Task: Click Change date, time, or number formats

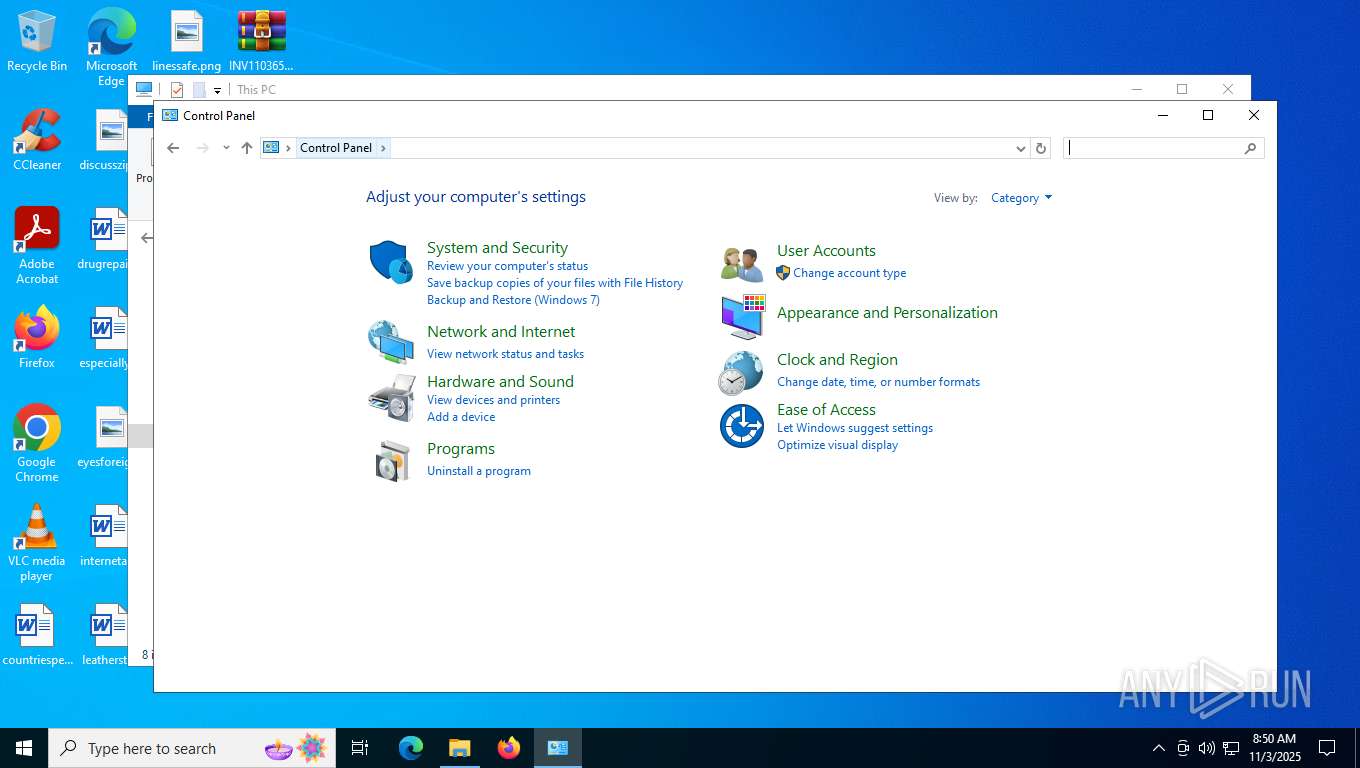Action: tap(878, 382)
